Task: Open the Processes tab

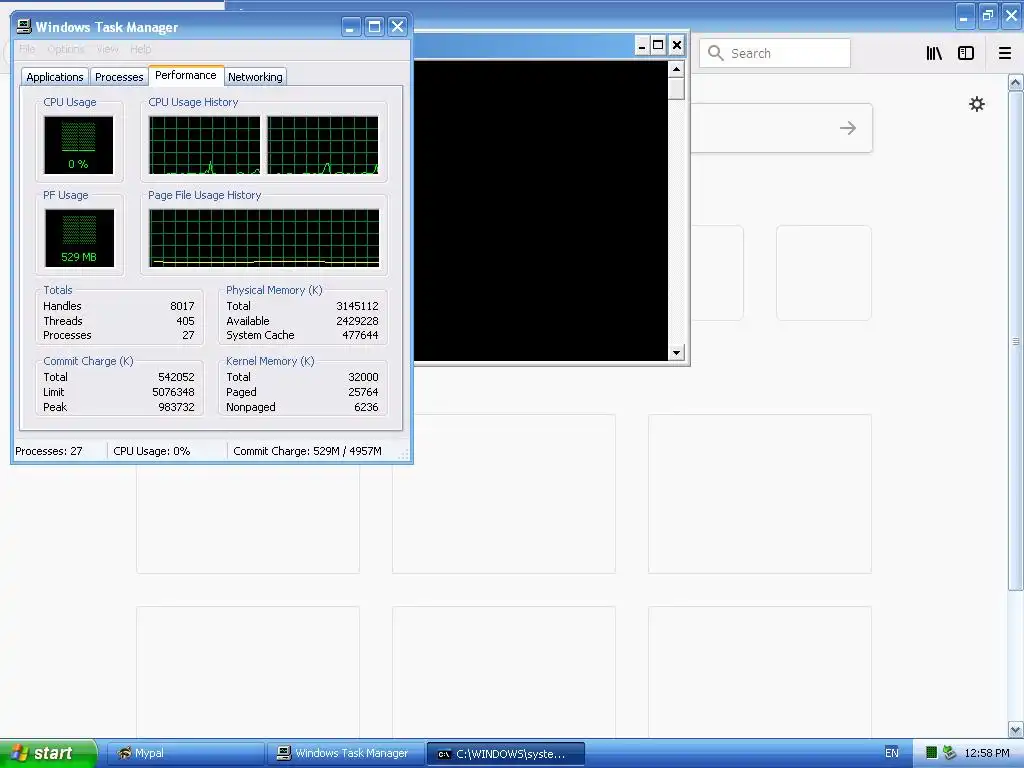Action: coord(119,77)
